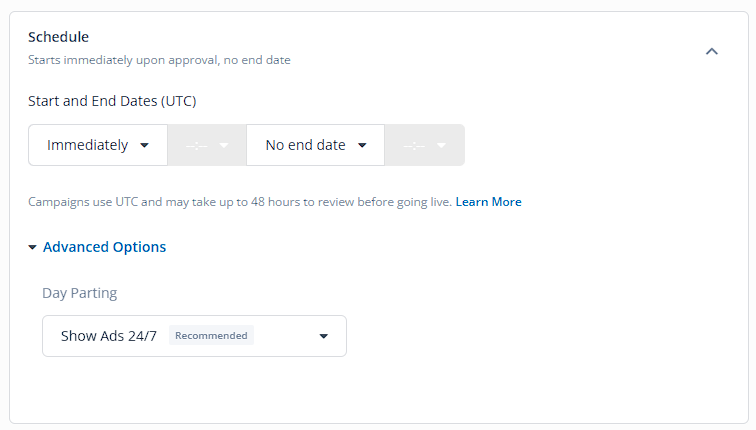Open the Immediately start date dropdown
756x430 pixels.
98,145
